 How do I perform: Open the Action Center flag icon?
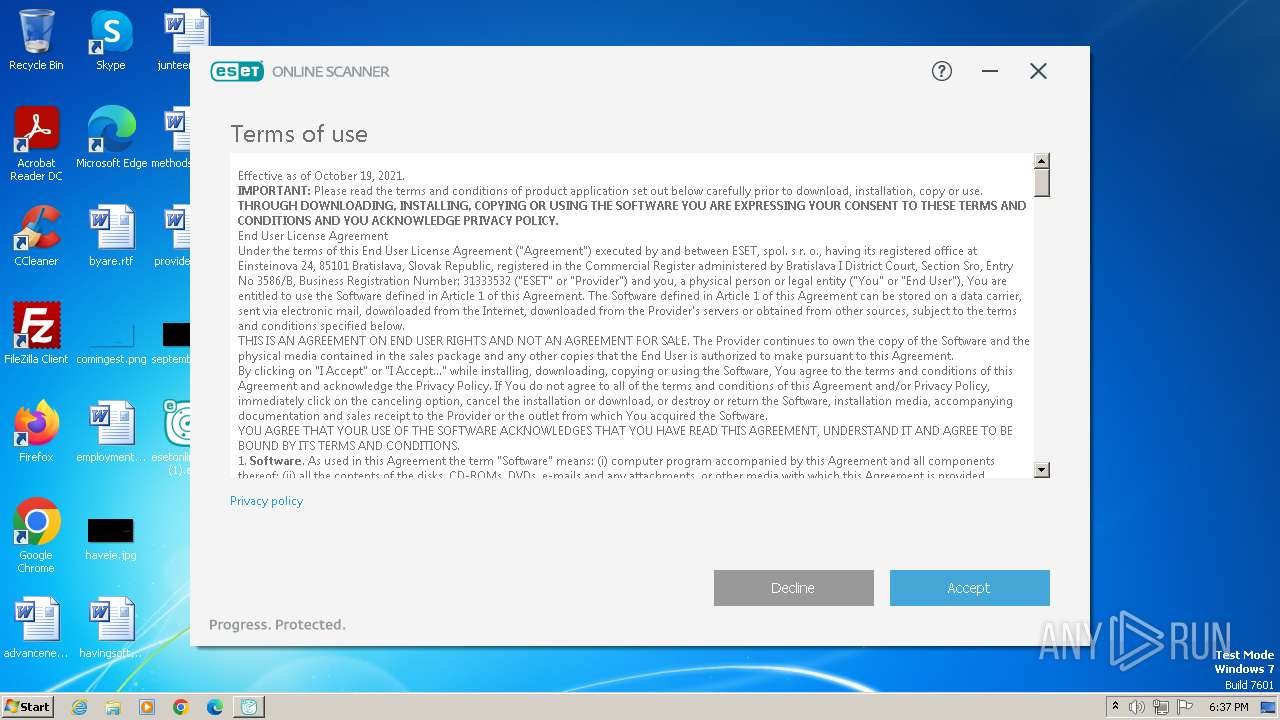(x=1185, y=707)
